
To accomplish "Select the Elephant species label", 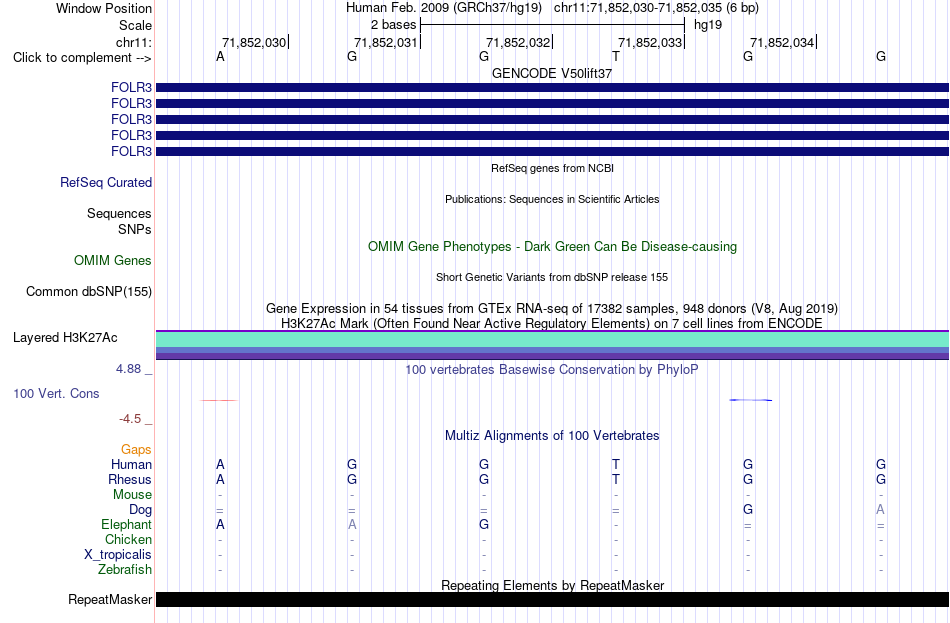I will (126, 524).
